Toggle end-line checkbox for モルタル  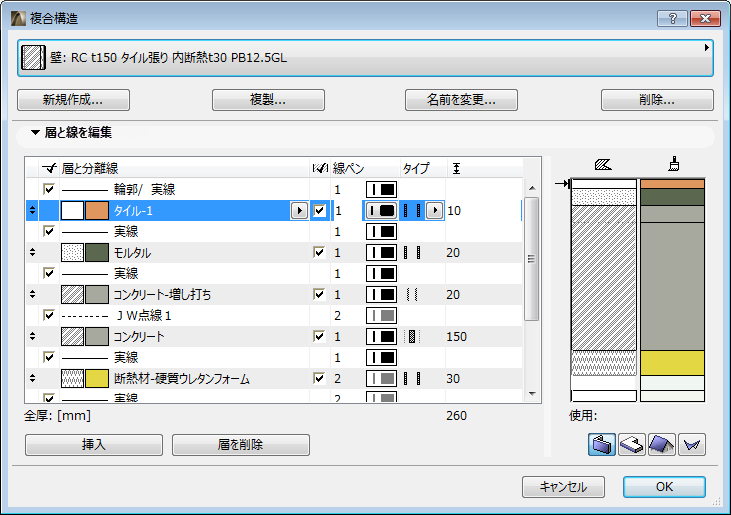point(319,253)
